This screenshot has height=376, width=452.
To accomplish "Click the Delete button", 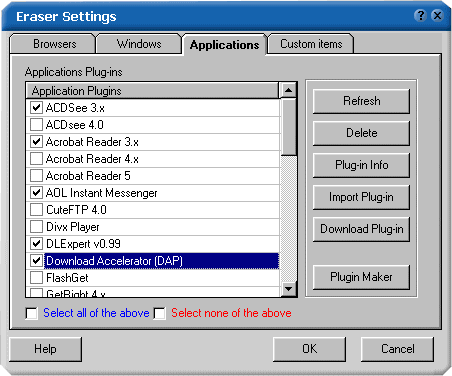I will (361, 133).
